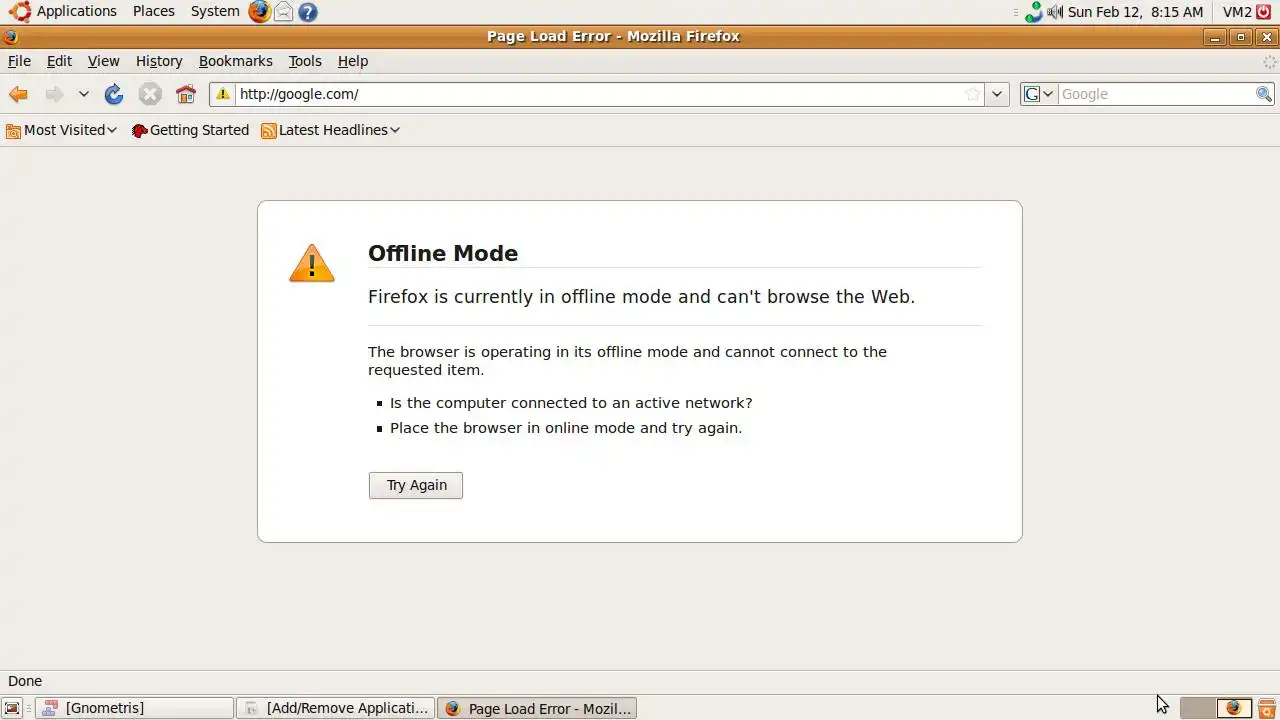Image resolution: width=1280 pixels, height=720 pixels.
Task: Open the System menu in top panel
Action: point(215,11)
